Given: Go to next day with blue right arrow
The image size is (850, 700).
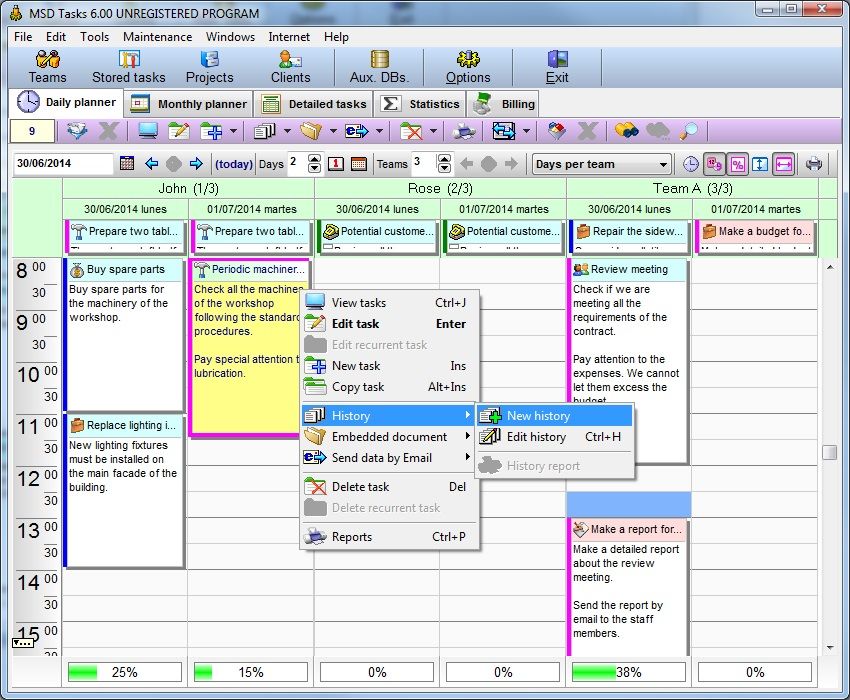Looking at the screenshot, I should 196,163.
